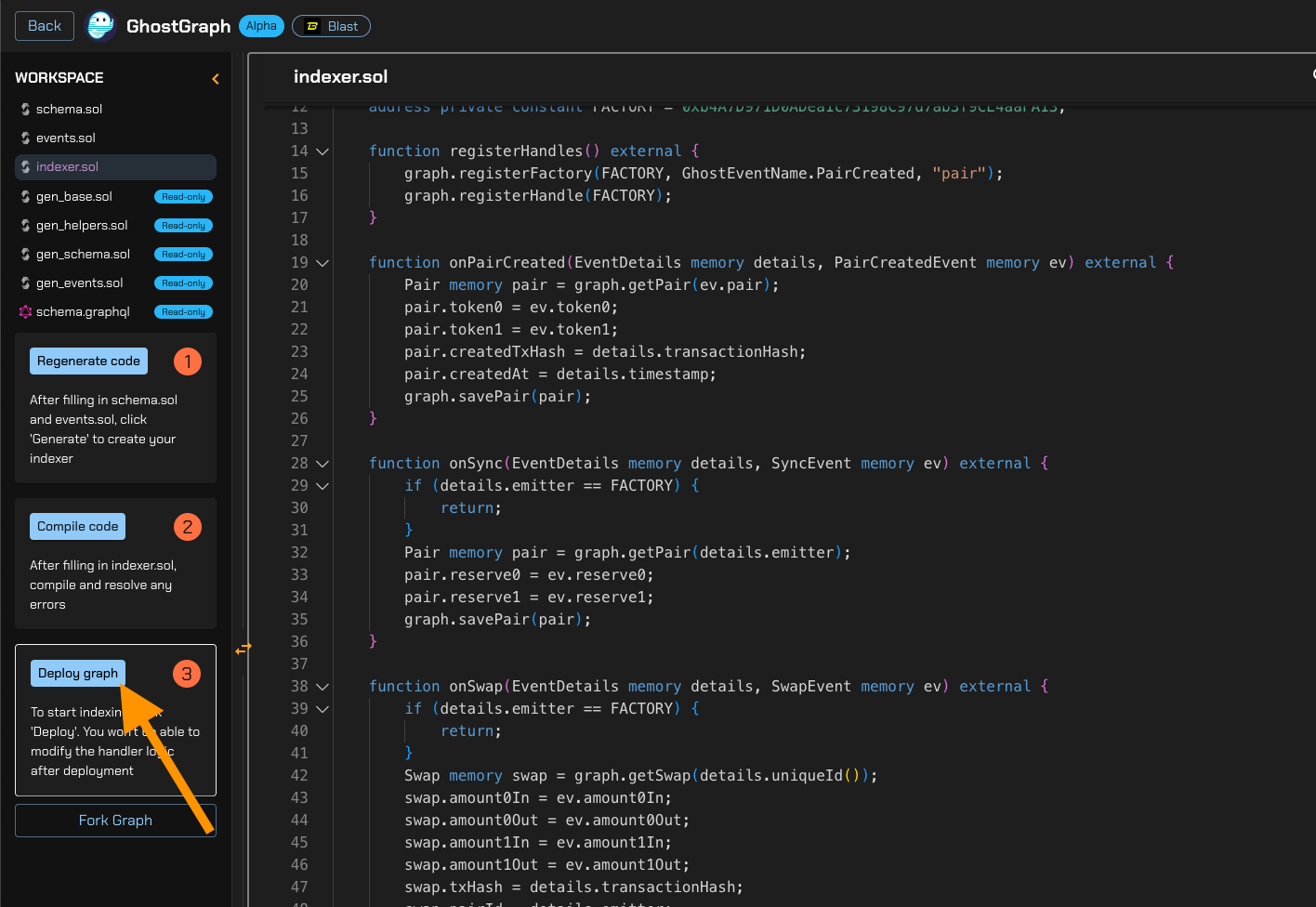The height and width of the screenshot is (907, 1316).
Task: Click the orange step 3 circle
Action: [187, 674]
